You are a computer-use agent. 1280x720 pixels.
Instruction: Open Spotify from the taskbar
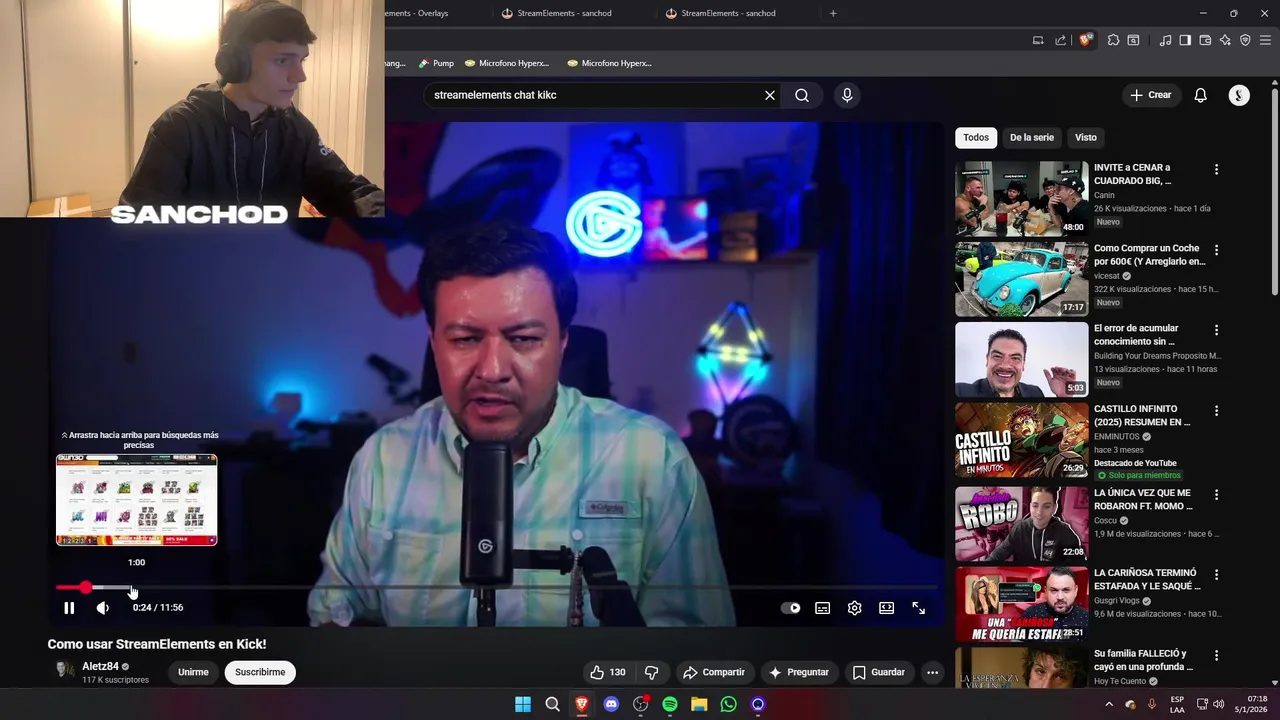click(670, 704)
